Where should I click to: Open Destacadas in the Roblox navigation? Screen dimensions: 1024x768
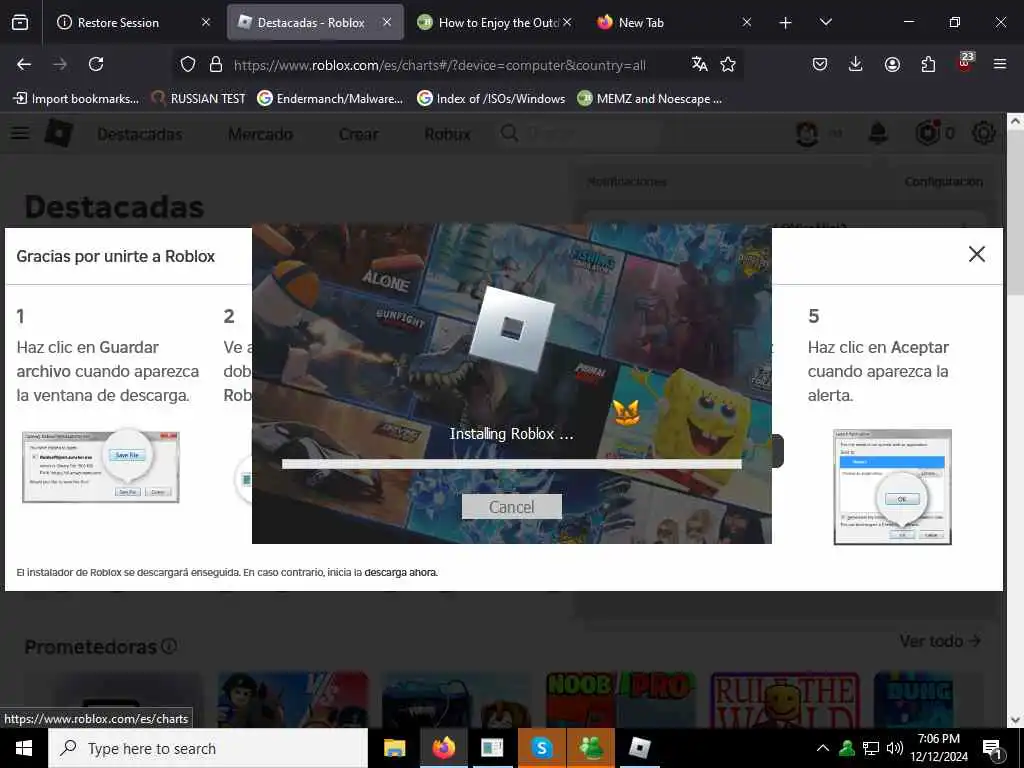140,134
